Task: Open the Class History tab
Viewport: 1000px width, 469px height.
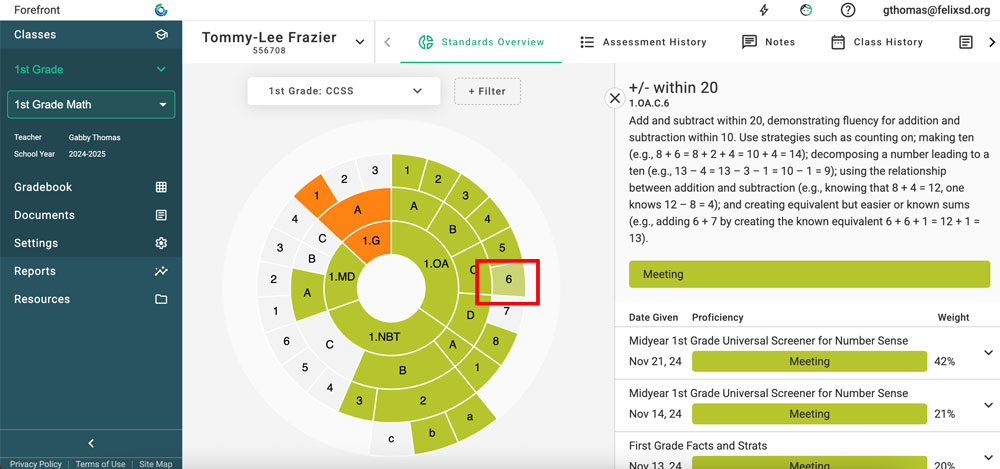Action: (x=877, y=42)
